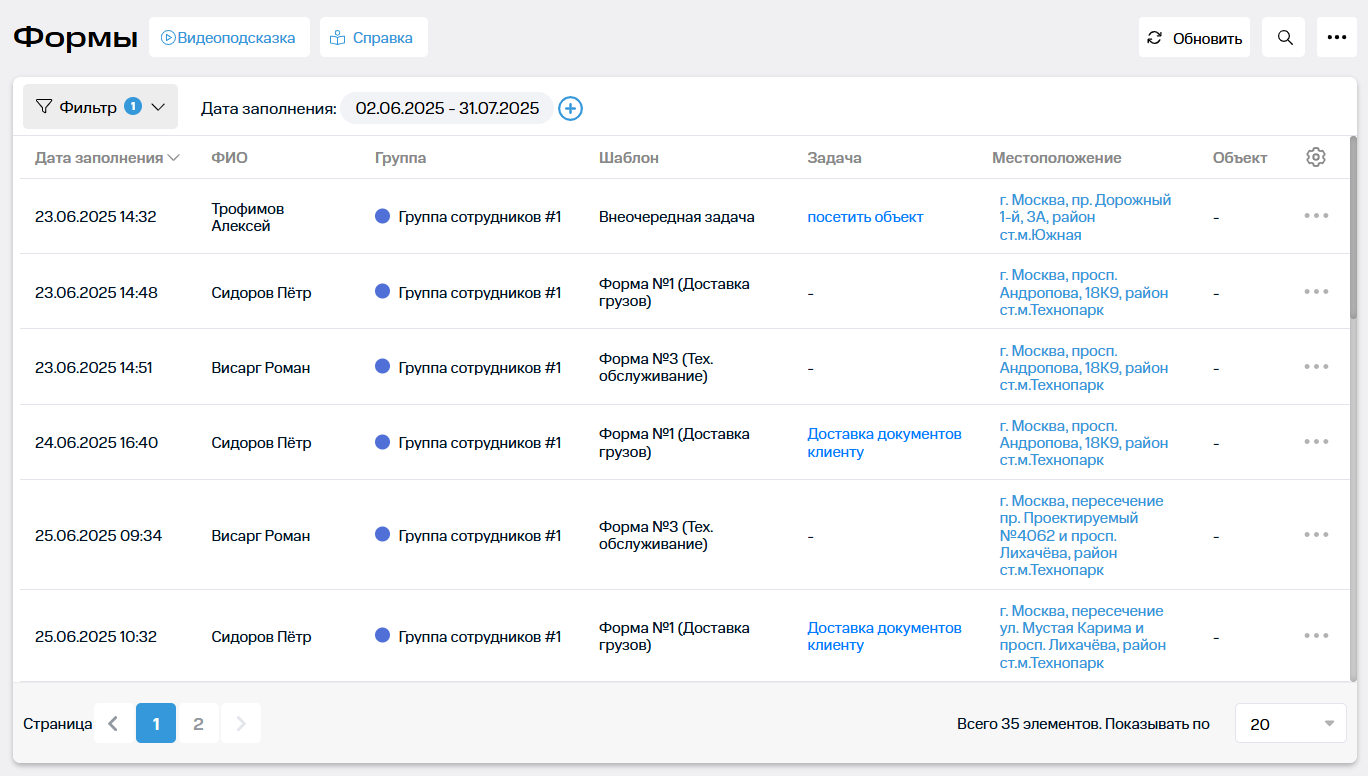Click the search magnifier icon
The image size is (1368, 776).
(x=1285, y=38)
